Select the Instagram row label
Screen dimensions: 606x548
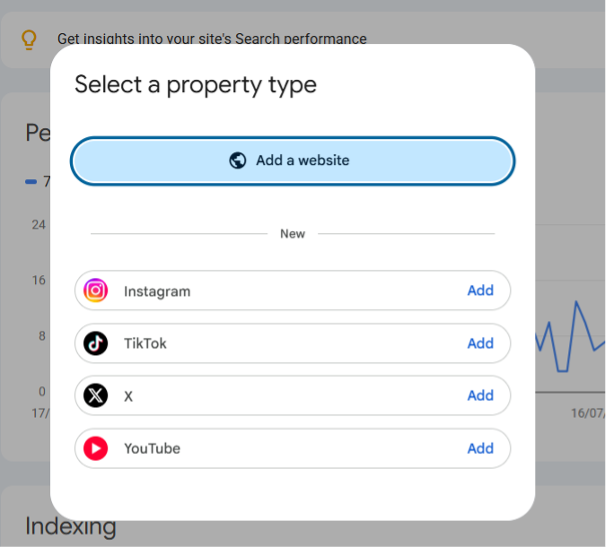tap(157, 291)
